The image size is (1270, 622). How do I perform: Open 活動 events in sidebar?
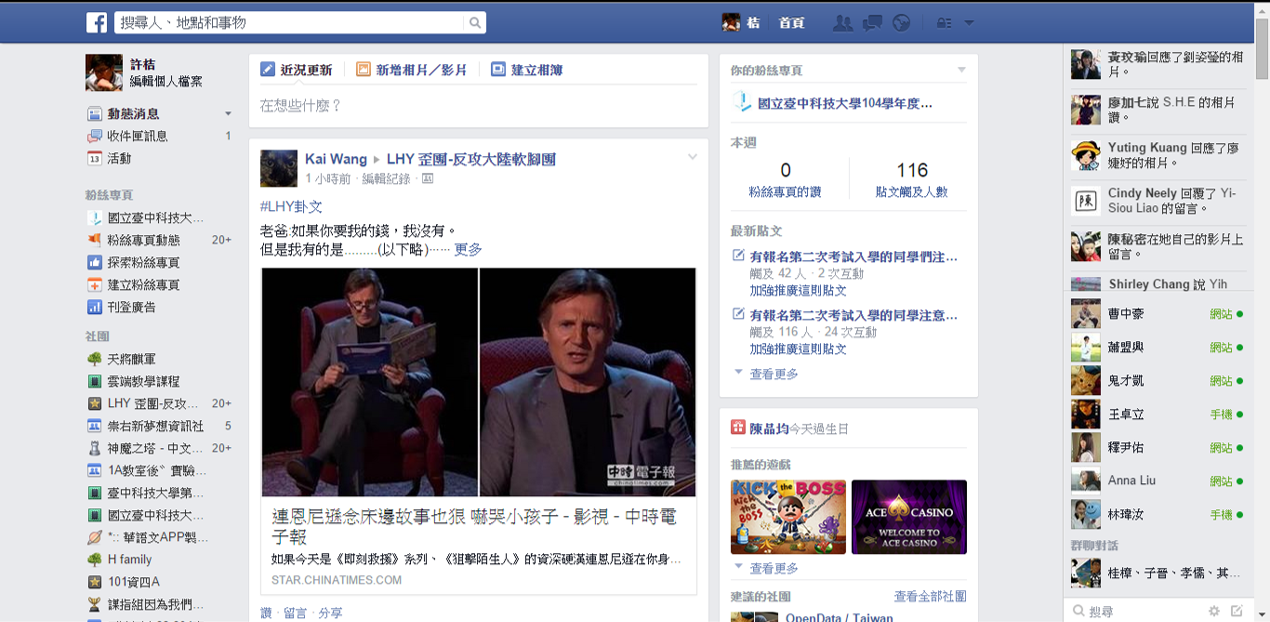pyautogui.click(x=119, y=158)
